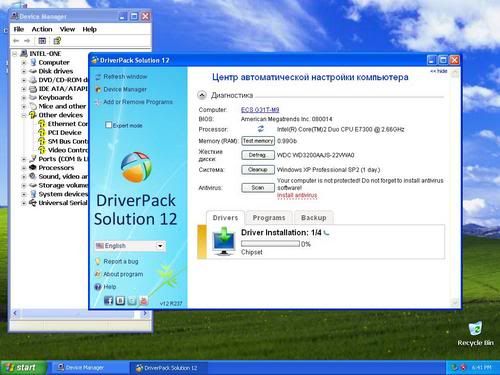Viewport: 500px width, 375px height.
Task: Expand the Processors node
Action: point(24,168)
